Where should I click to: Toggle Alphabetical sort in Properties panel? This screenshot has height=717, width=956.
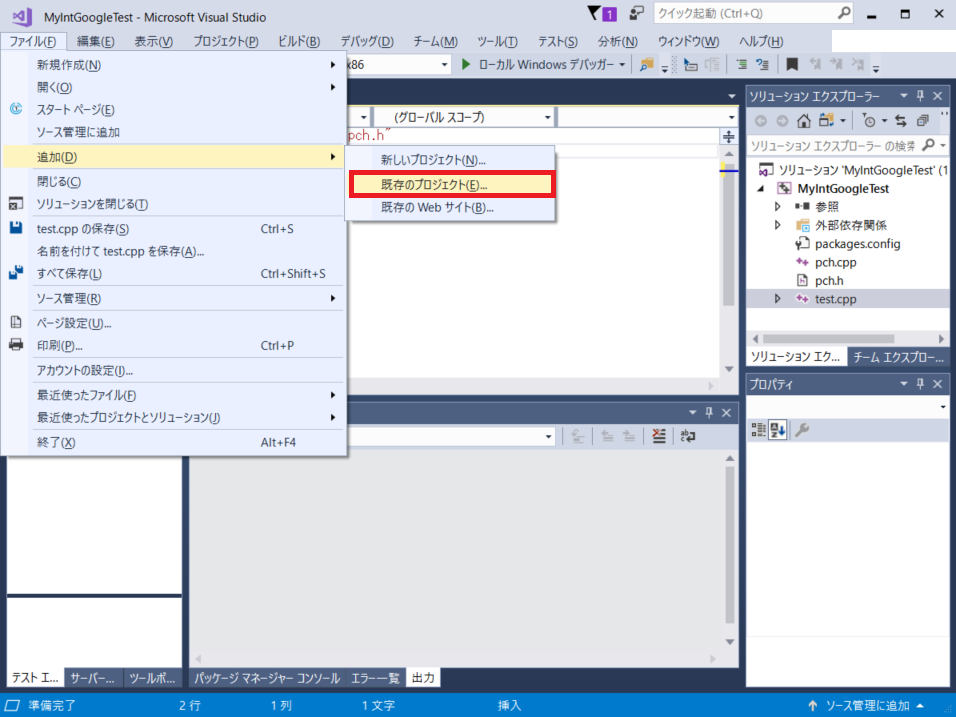(x=777, y=430)
